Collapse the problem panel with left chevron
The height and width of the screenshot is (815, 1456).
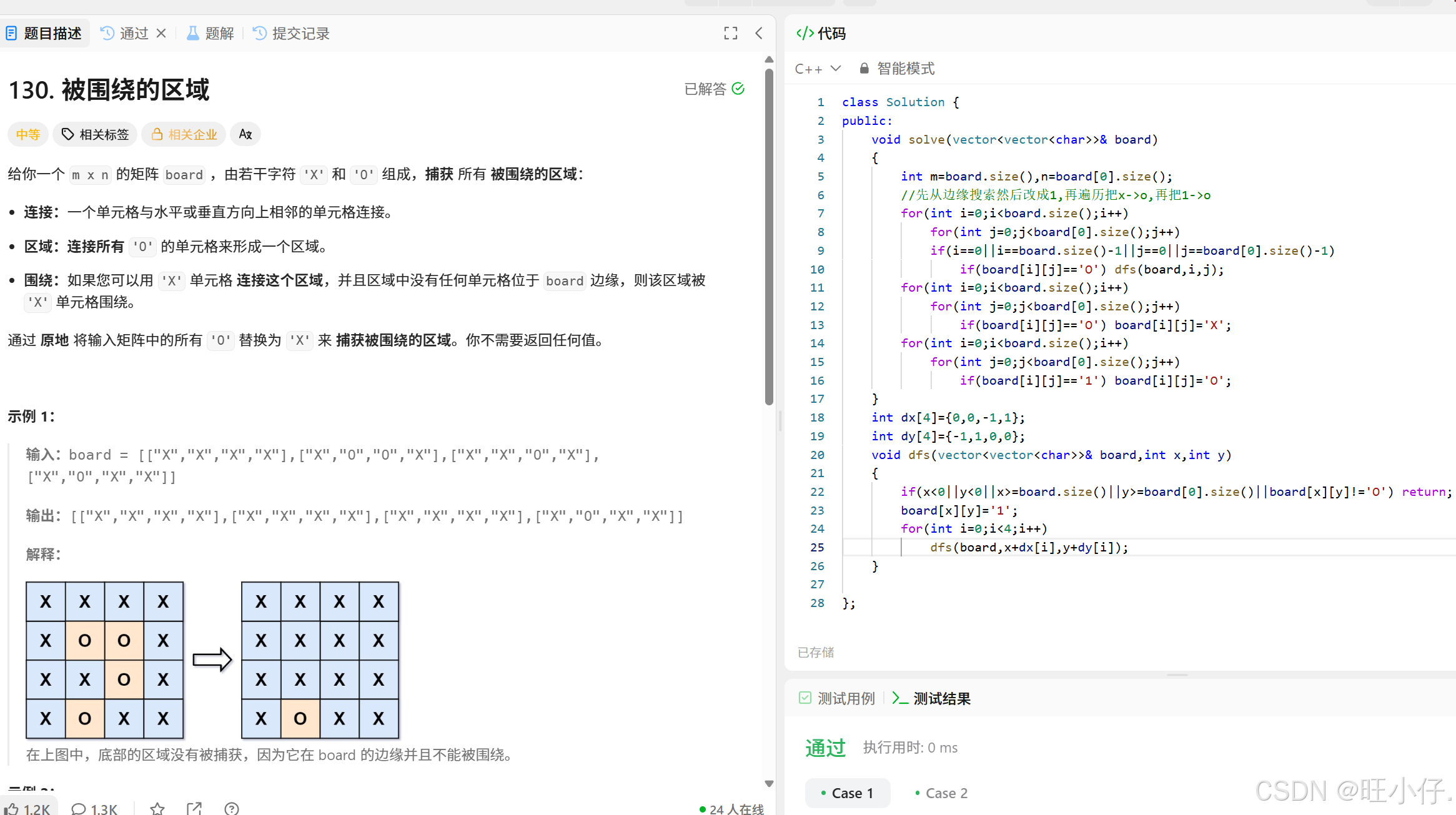tap(759, 33)
